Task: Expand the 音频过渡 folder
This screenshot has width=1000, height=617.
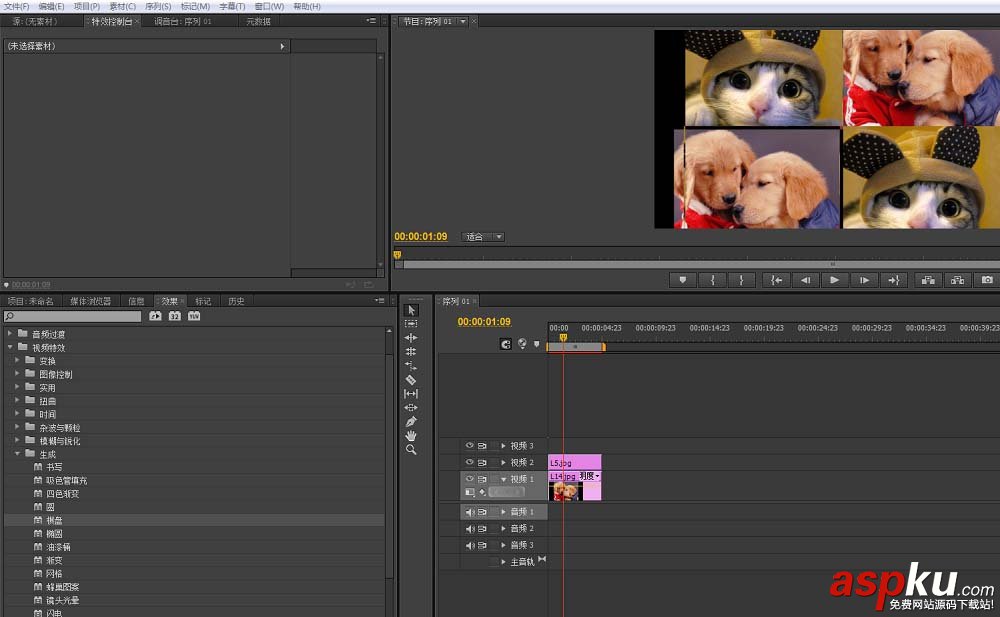Action: 10,334
